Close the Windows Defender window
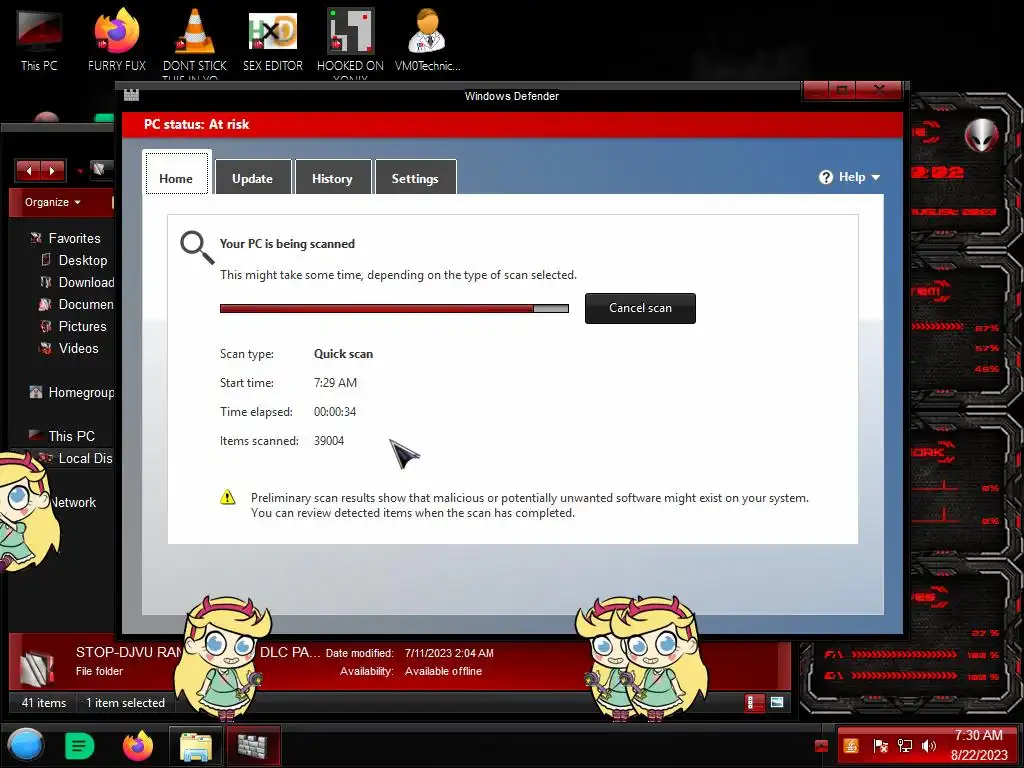The width and height of the screenshot is (1024, 768). tap(879, 91)
